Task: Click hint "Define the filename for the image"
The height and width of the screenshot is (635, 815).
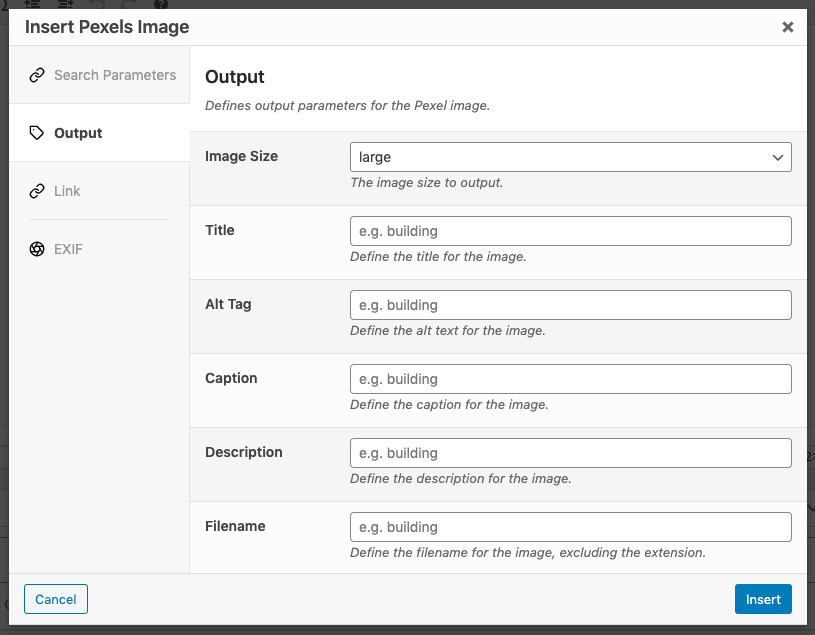Action: pyautogui.click(x=528, y=552)
